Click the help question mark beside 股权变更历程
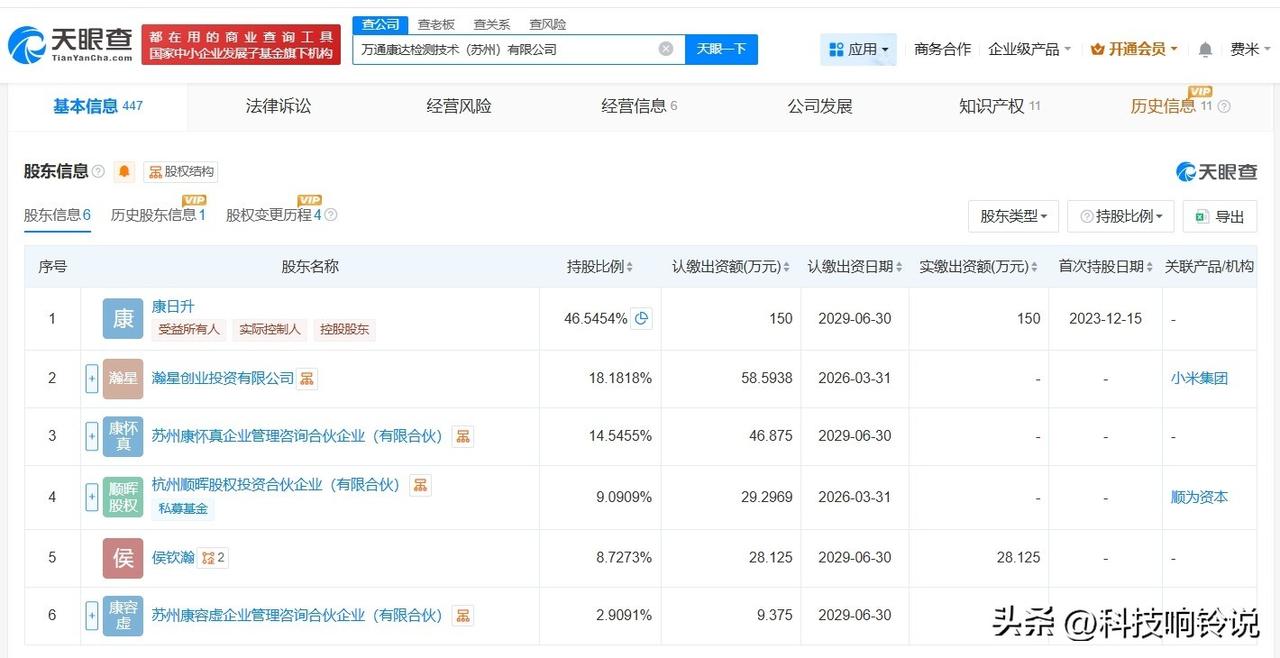The image size is (1280, 658). tap(331, 215)
